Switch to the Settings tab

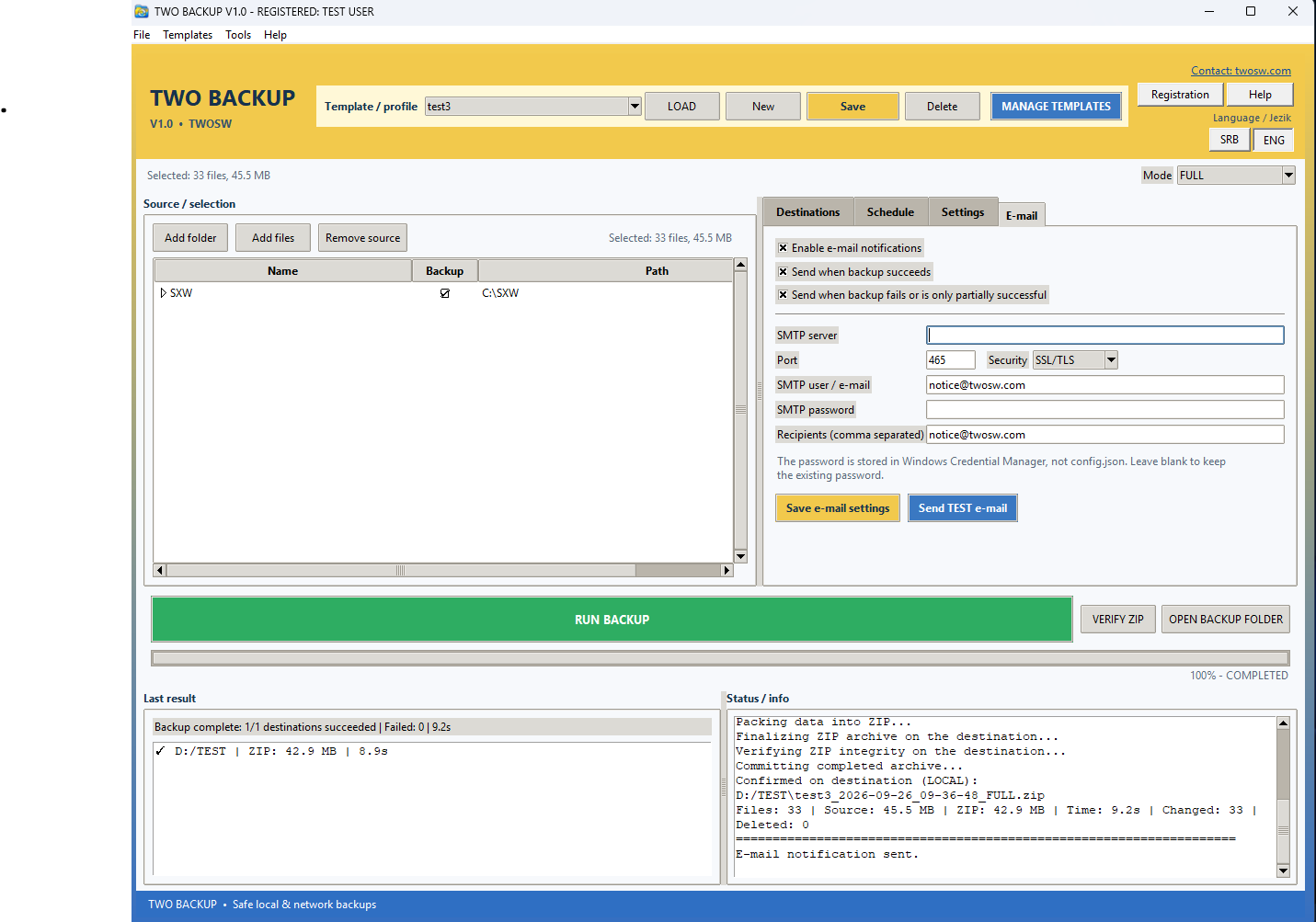click(x=963, y=212)
